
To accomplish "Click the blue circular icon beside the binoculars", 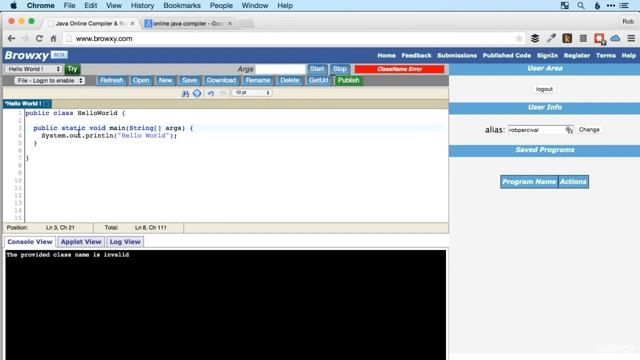I will point(197,93).
